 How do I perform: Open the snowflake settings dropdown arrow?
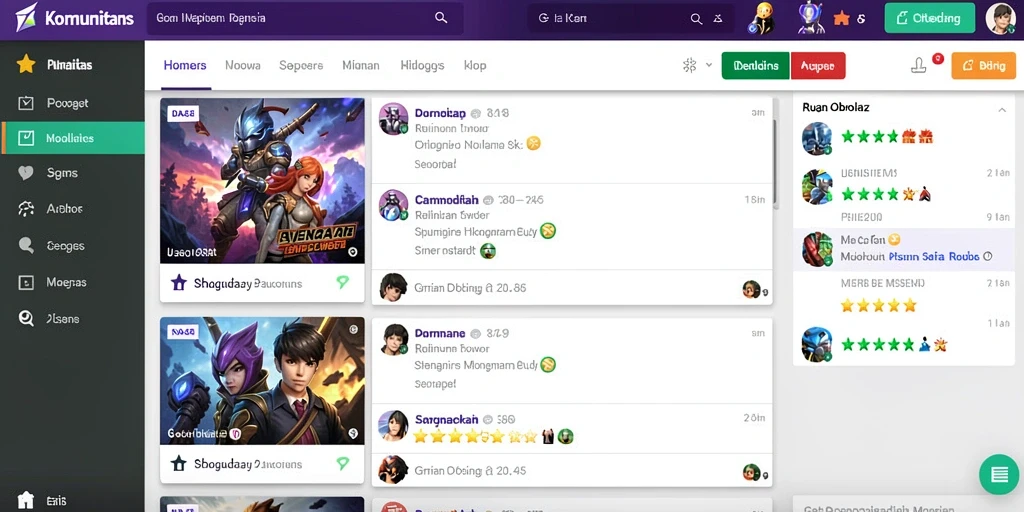coord(709,65)
